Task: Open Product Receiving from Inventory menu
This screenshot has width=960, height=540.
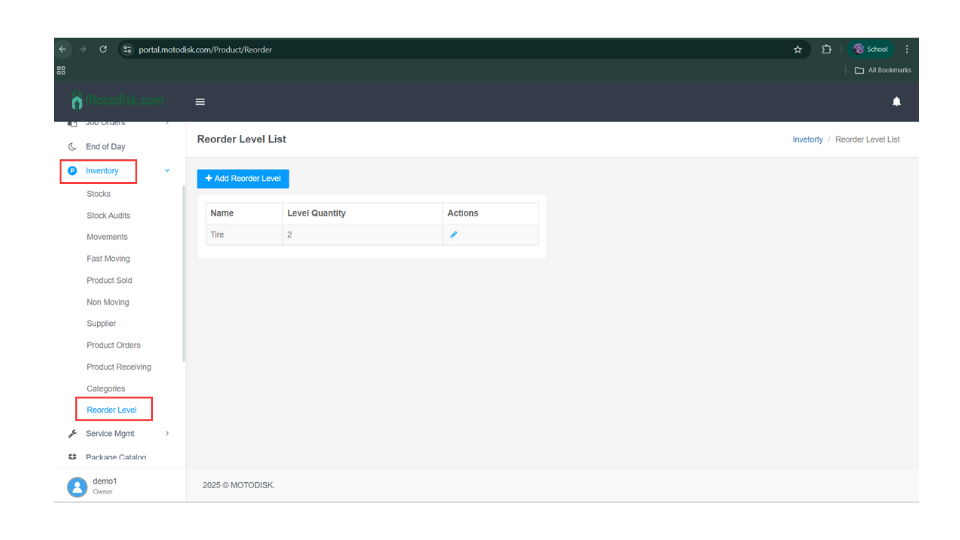Action: click(118, 367)
